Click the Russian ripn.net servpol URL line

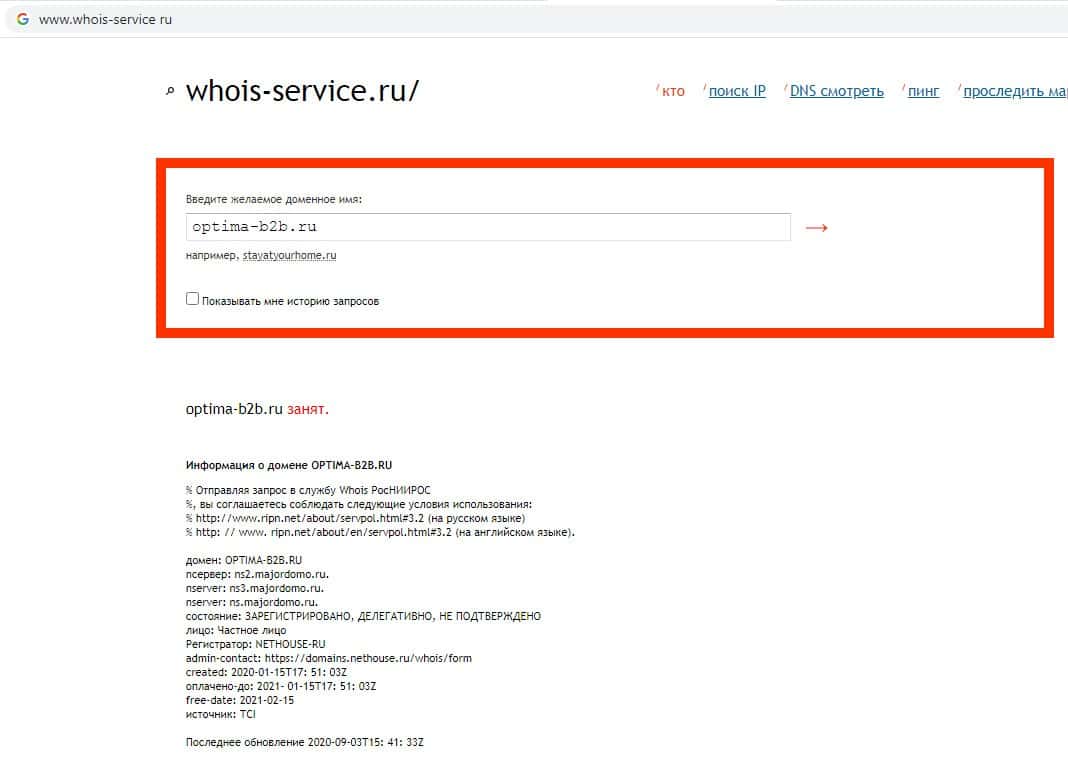[x=355, y=519]
